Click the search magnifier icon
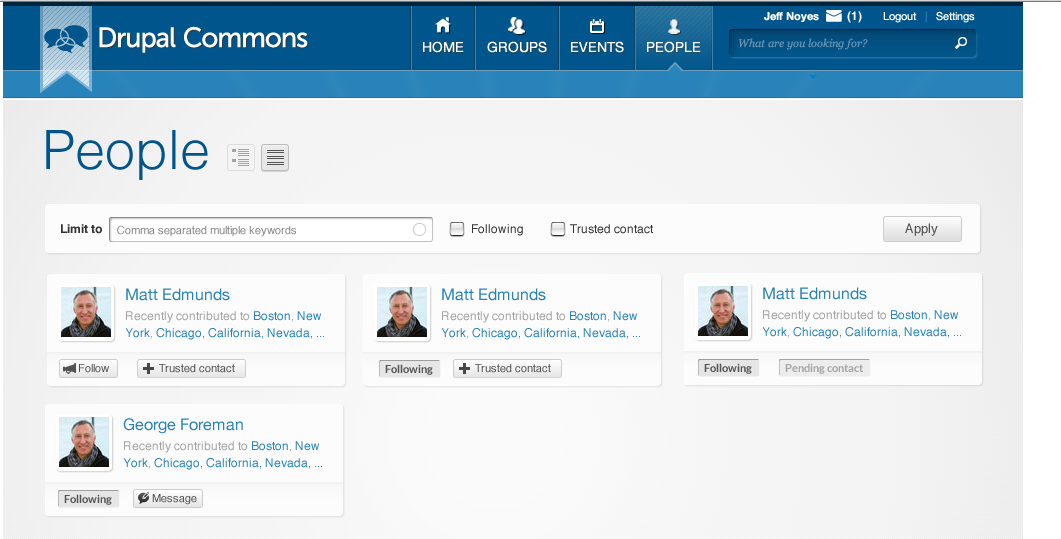The height and width of the screenshot is (539, 1061). pos(960,43)
